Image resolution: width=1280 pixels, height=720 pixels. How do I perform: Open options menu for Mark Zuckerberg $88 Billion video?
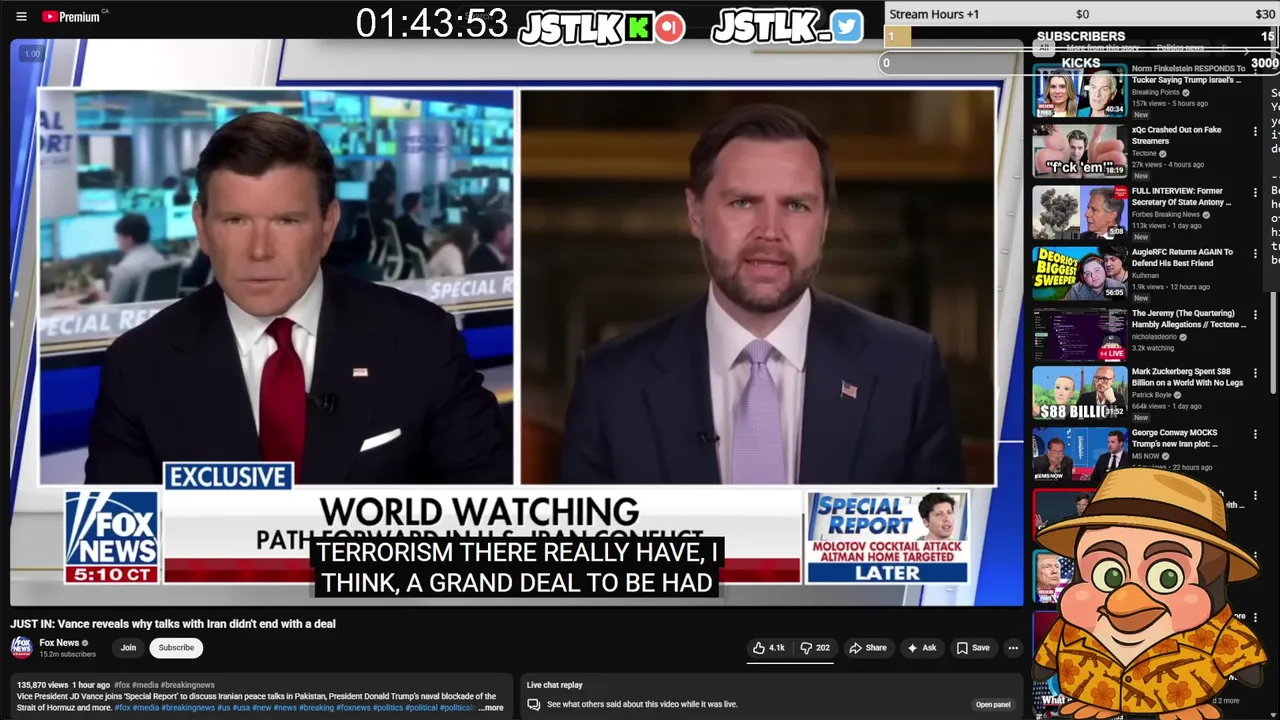pyautogui.click(x=1255, y=372)
